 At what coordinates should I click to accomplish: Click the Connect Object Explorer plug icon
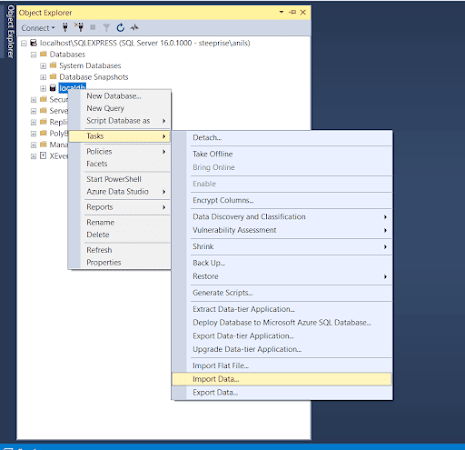(x=65, y=28)
